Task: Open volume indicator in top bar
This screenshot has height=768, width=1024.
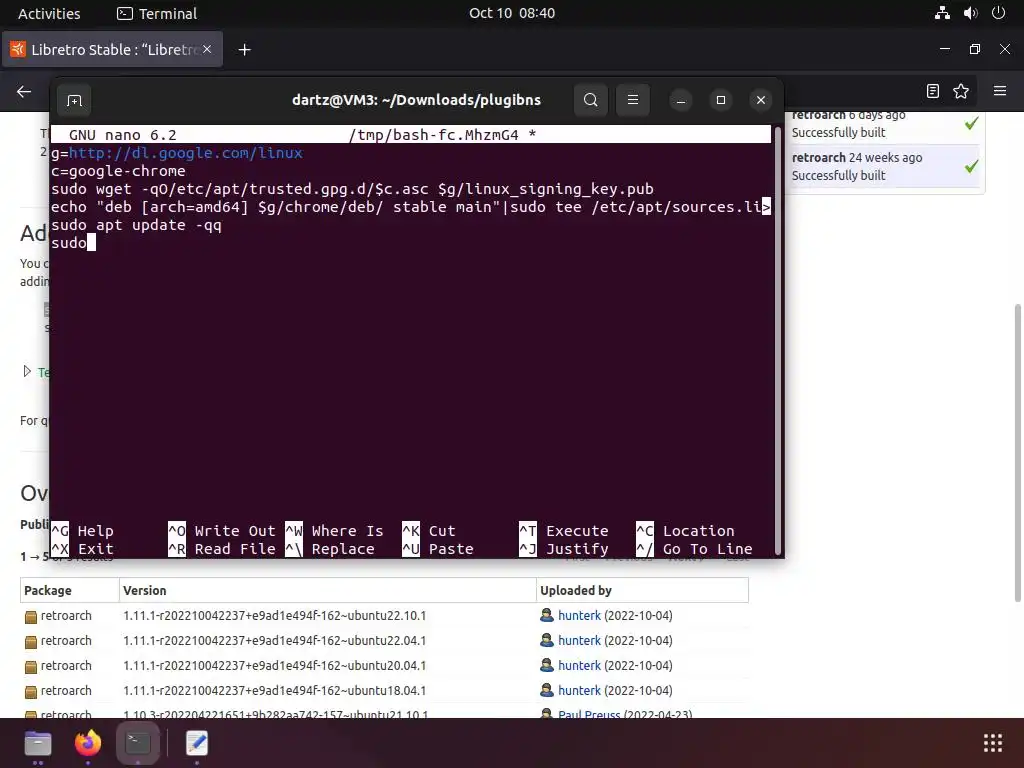Action: click(970, 13)
